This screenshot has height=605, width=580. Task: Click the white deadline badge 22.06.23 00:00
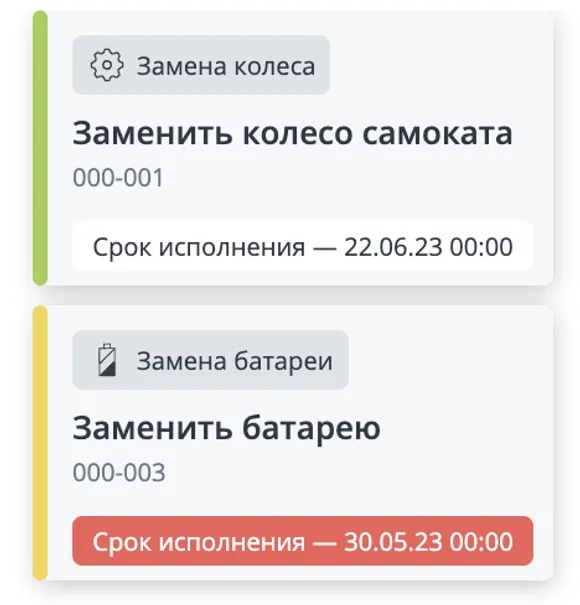(303, 246)
